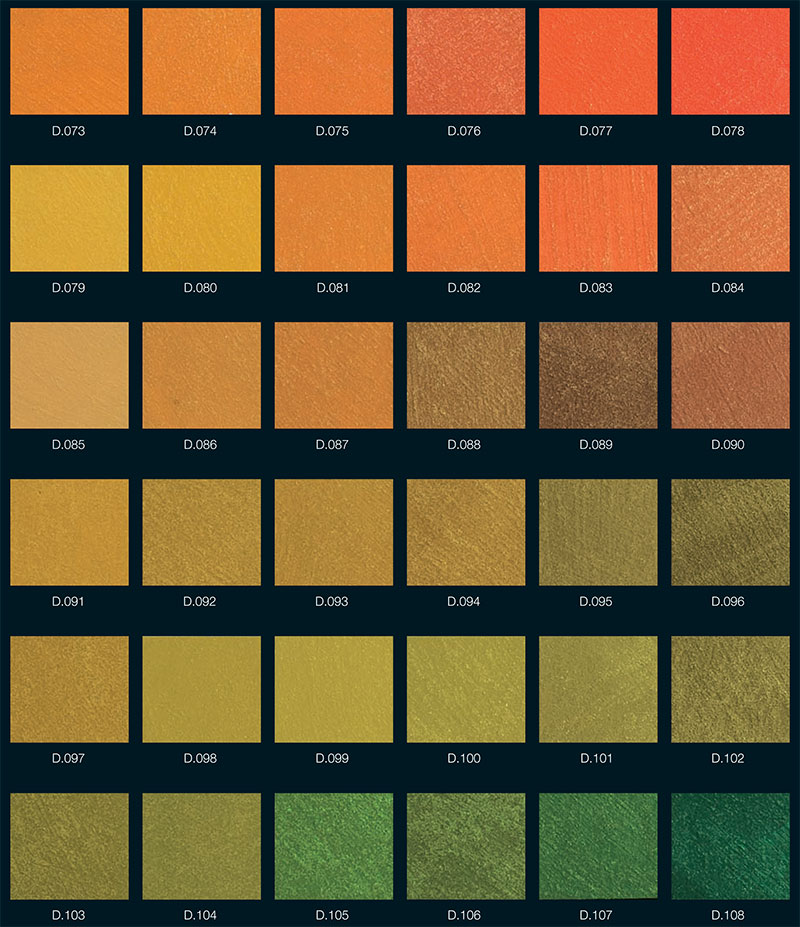800x927 pixels.
Task: Pick the gold swatch D.091
Action: [69, 532]
